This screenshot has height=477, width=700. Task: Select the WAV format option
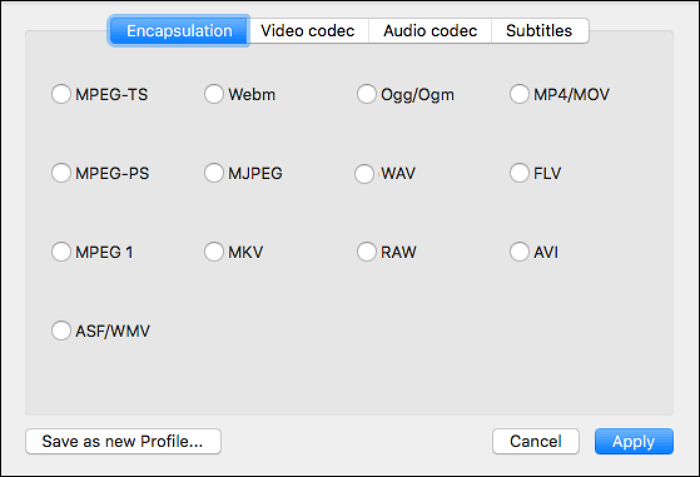[365, 174]
